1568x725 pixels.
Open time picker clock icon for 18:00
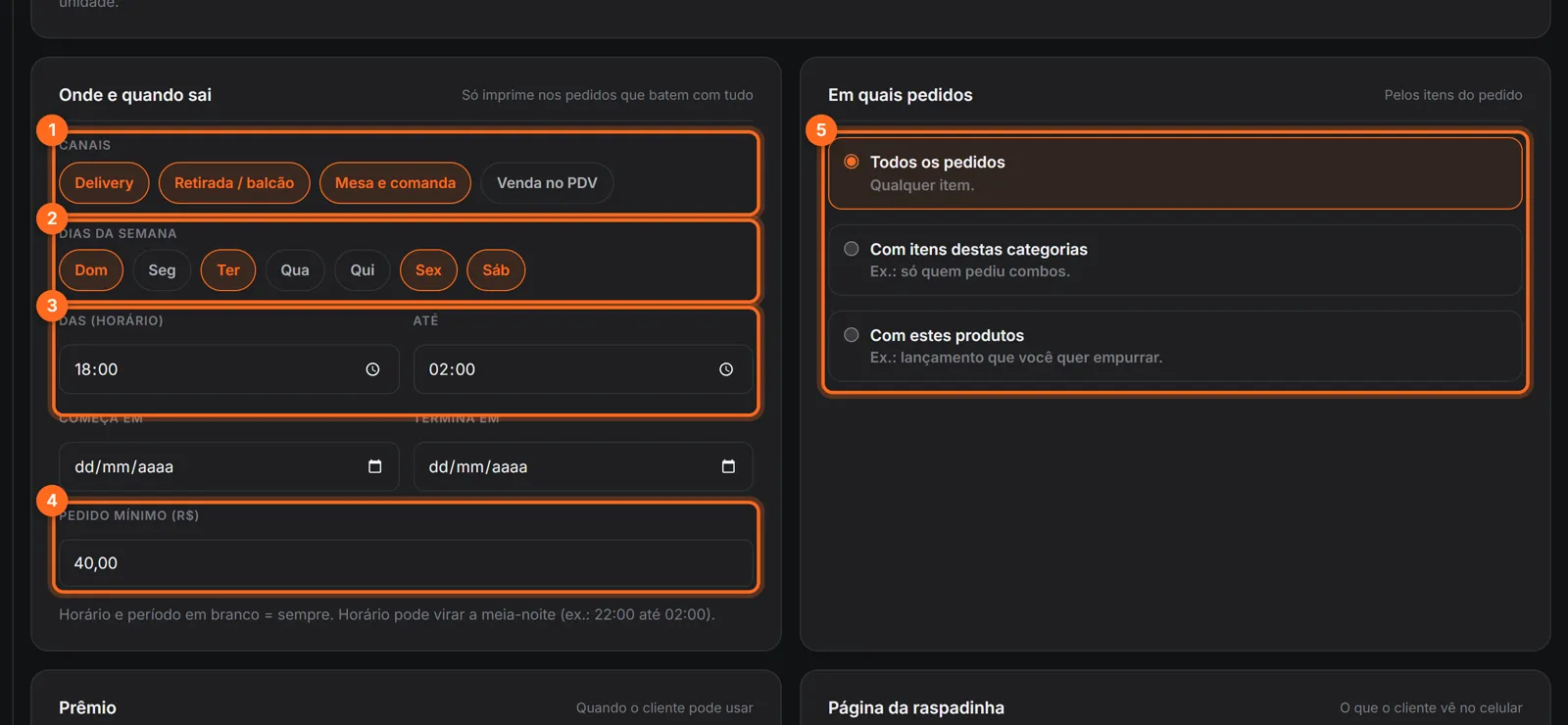pos(372,369)
